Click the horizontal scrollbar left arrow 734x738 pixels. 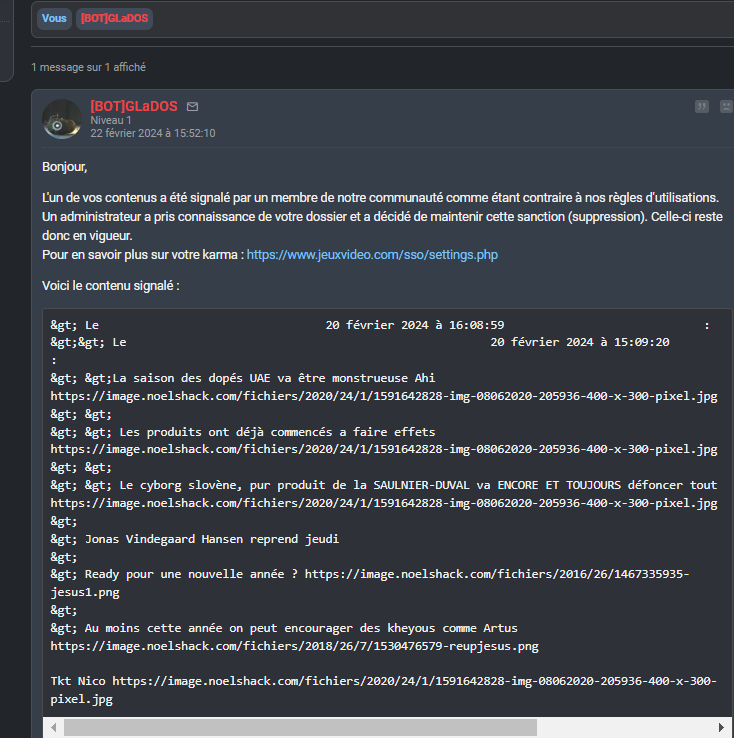52,727
